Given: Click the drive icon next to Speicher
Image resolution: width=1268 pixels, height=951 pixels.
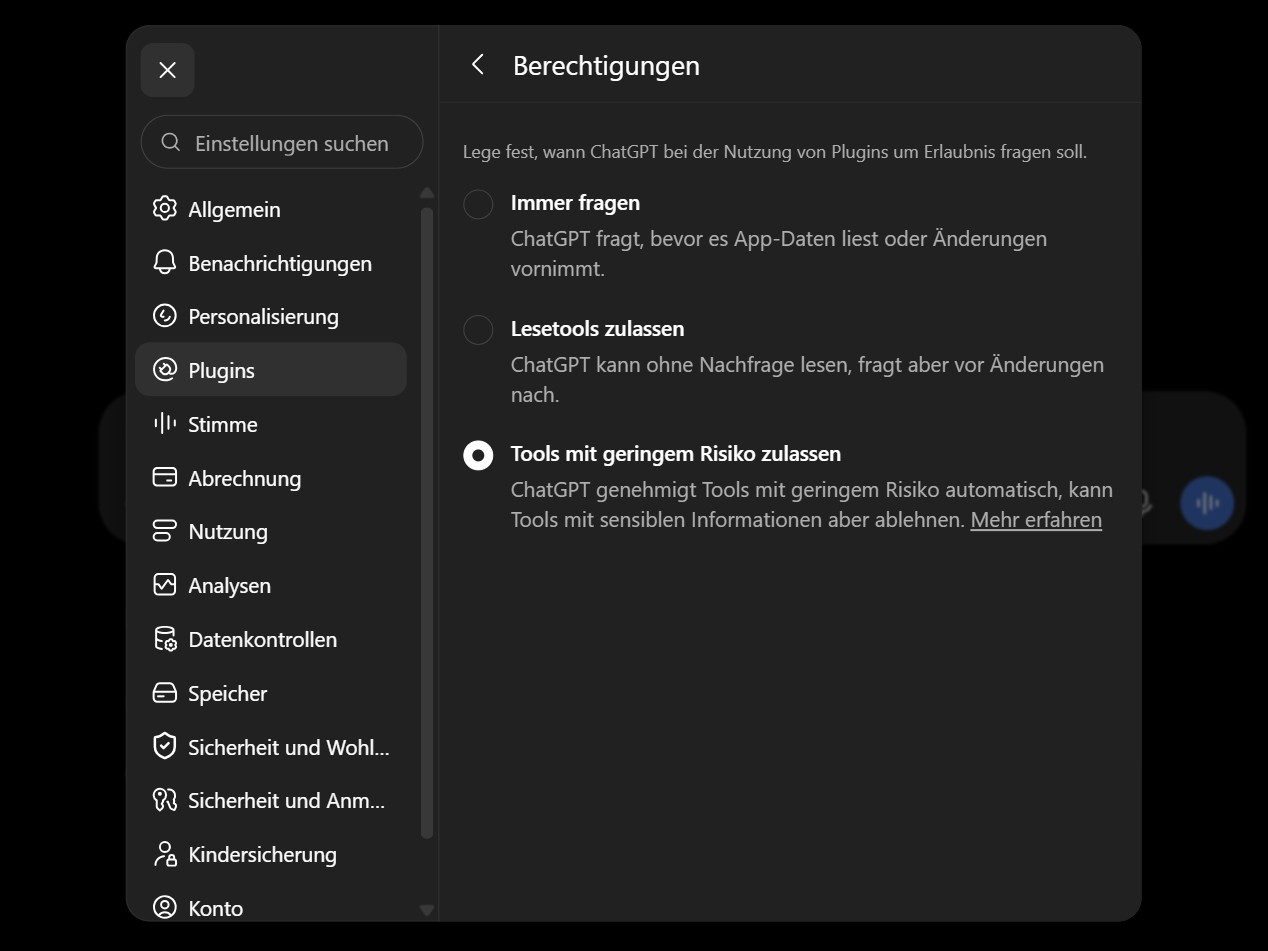Looking at the screenshot, I should [164, 693].
